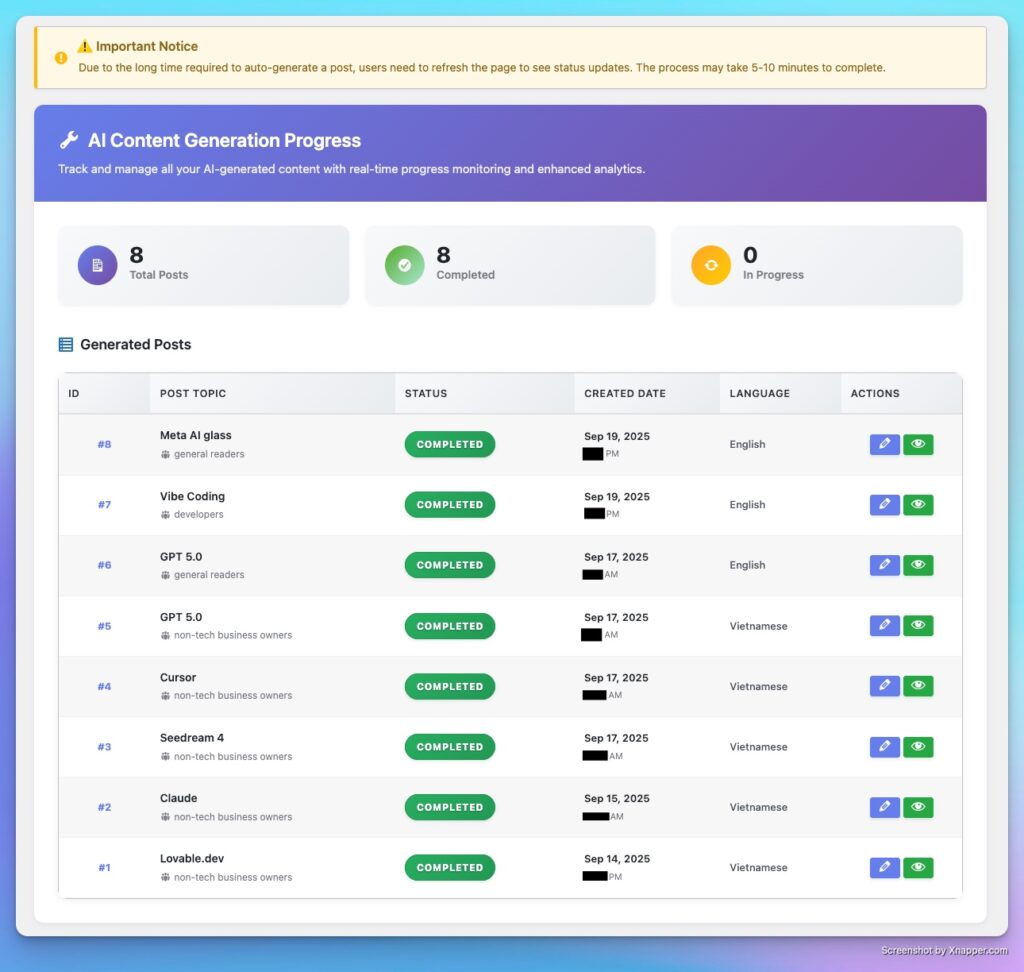Click the Important Notice warning icon
1024x972 pixels.
click(61, 58)
